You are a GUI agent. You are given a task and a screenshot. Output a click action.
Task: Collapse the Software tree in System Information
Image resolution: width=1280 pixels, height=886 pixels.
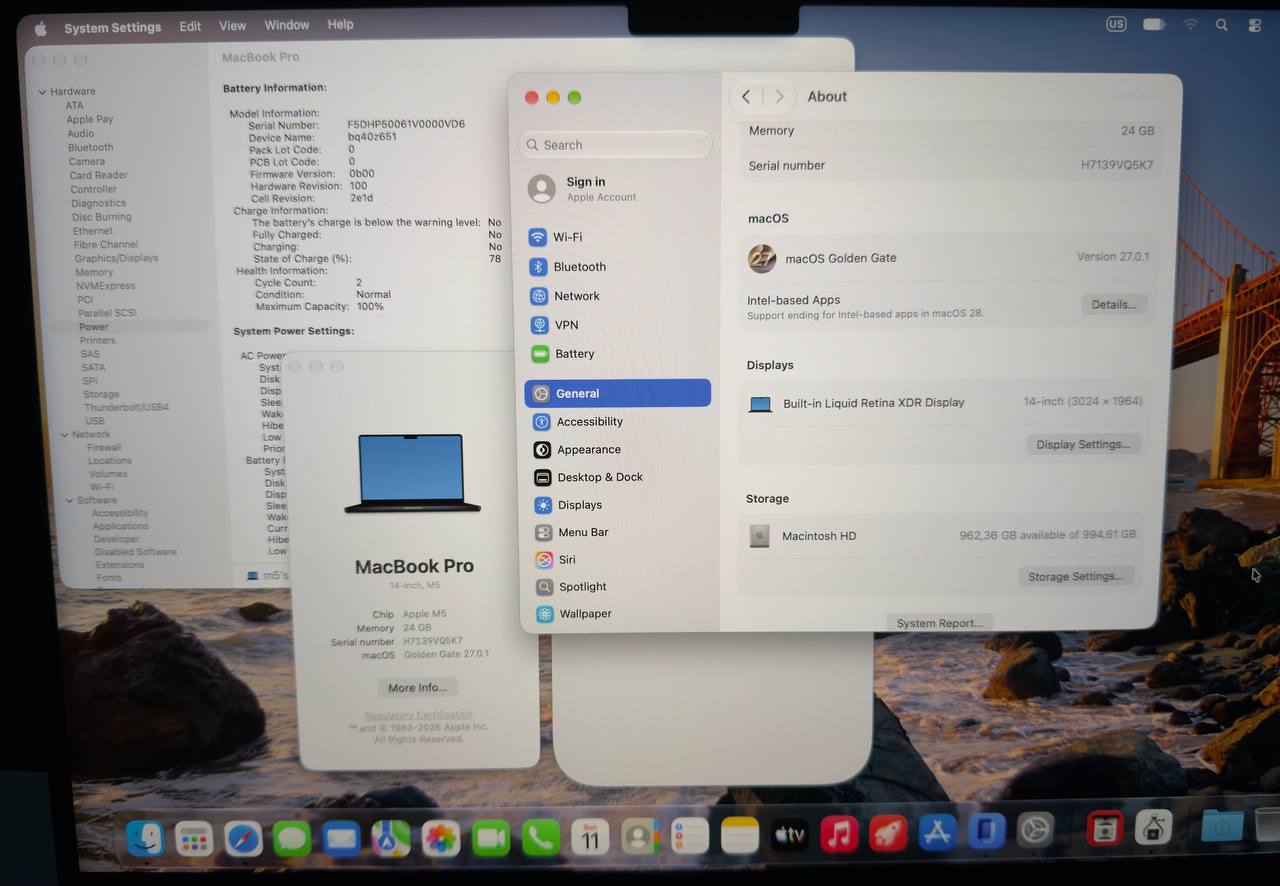tap(69, 500)
